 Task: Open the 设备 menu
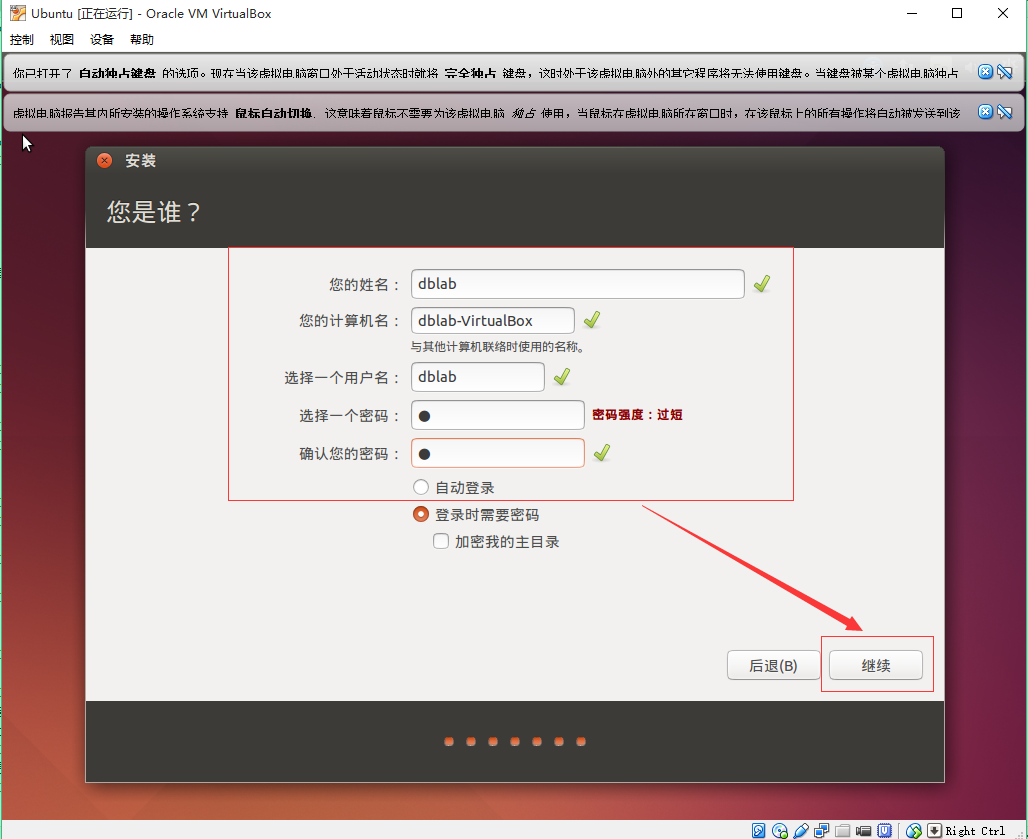click(102, 39)
